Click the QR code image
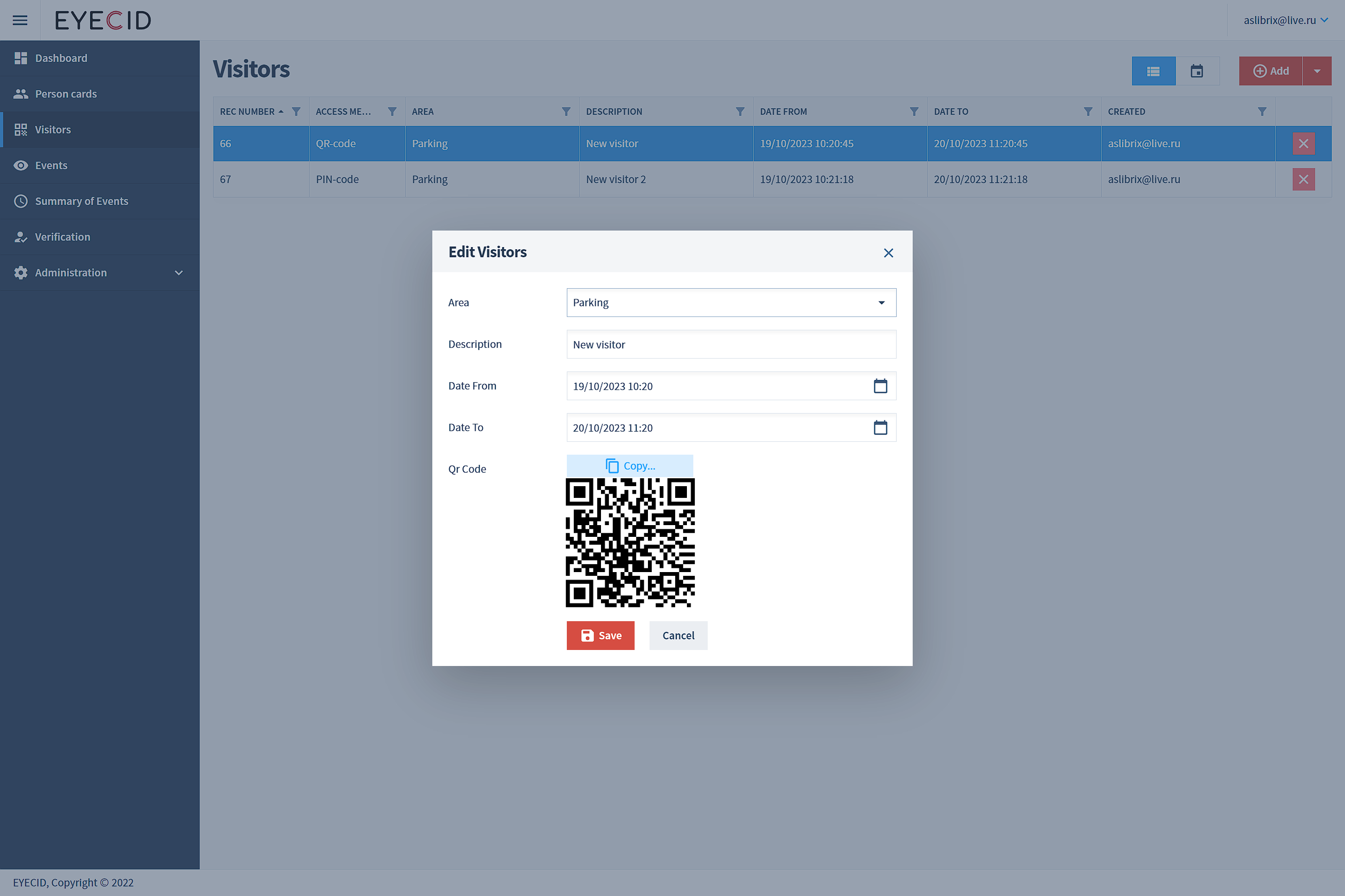The width and height of the screenshot is (1345, 896). [630, 542]
